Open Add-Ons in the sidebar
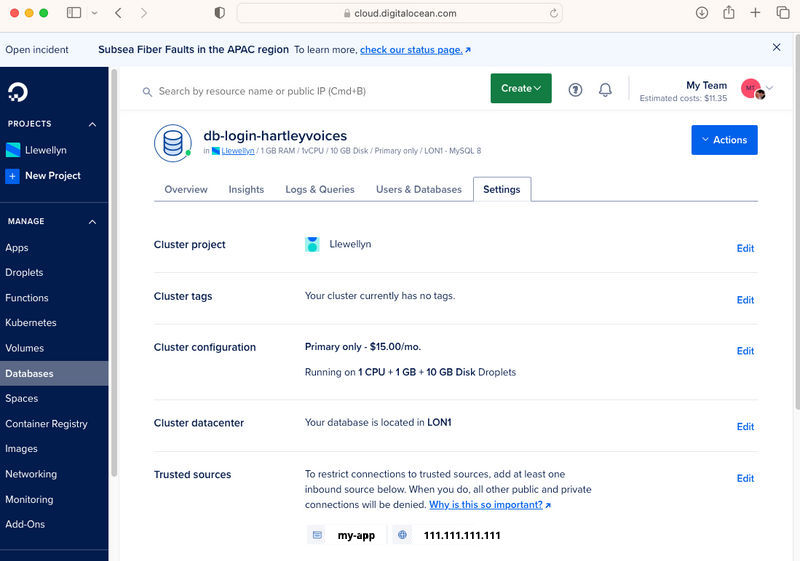The width and height of the screenshot is (800, 561). tap(25, 524)
